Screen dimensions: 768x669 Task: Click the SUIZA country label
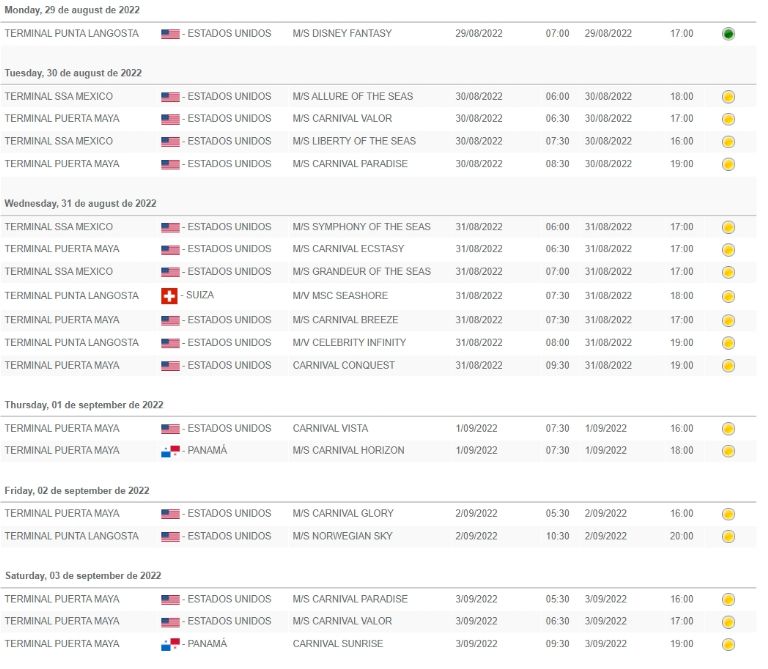pos(200,295)
